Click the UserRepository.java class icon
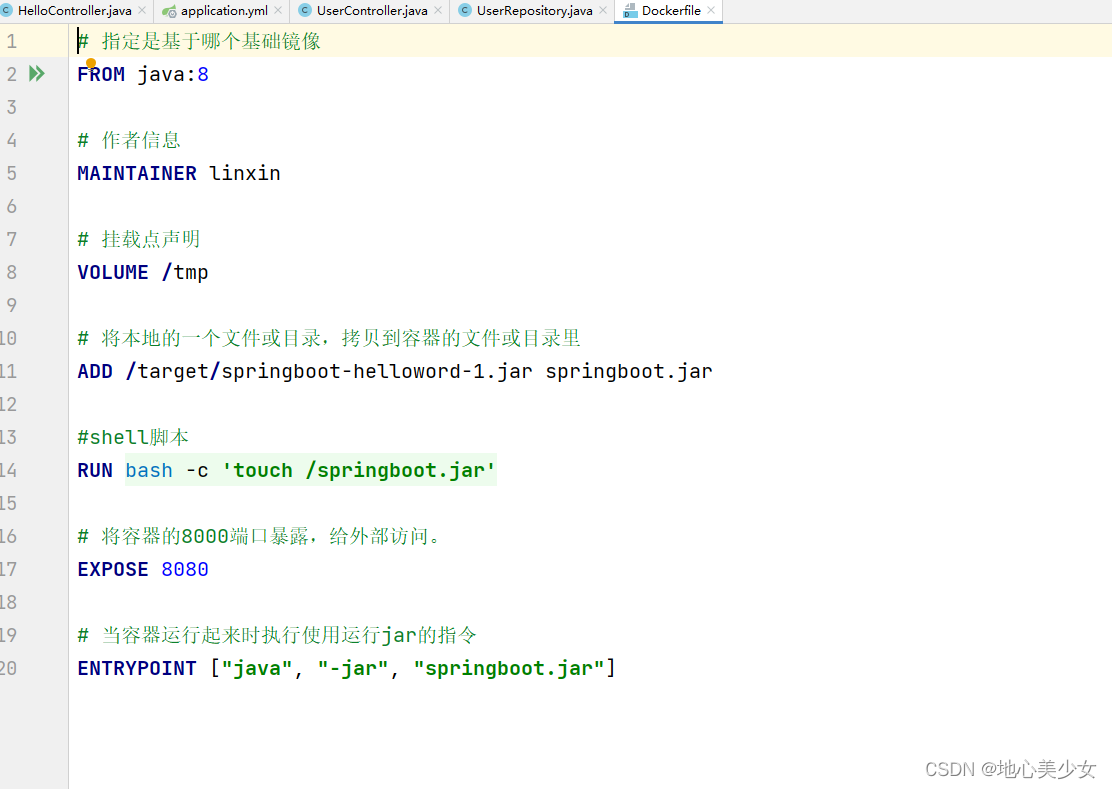This screenshot has height=789, width=1112. pyautogui.click(x=465, y=10)
